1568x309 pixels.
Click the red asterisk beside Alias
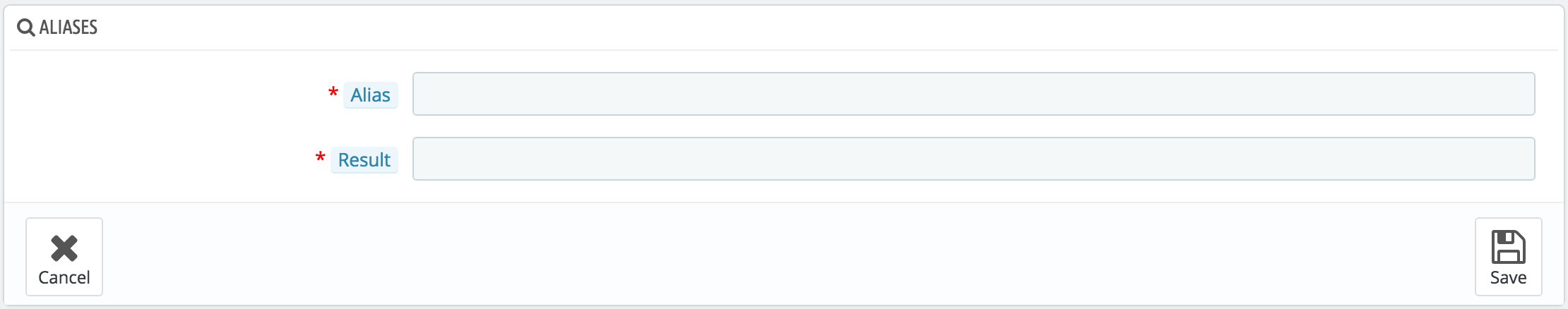pyautogui.click(x=333, y=92)
